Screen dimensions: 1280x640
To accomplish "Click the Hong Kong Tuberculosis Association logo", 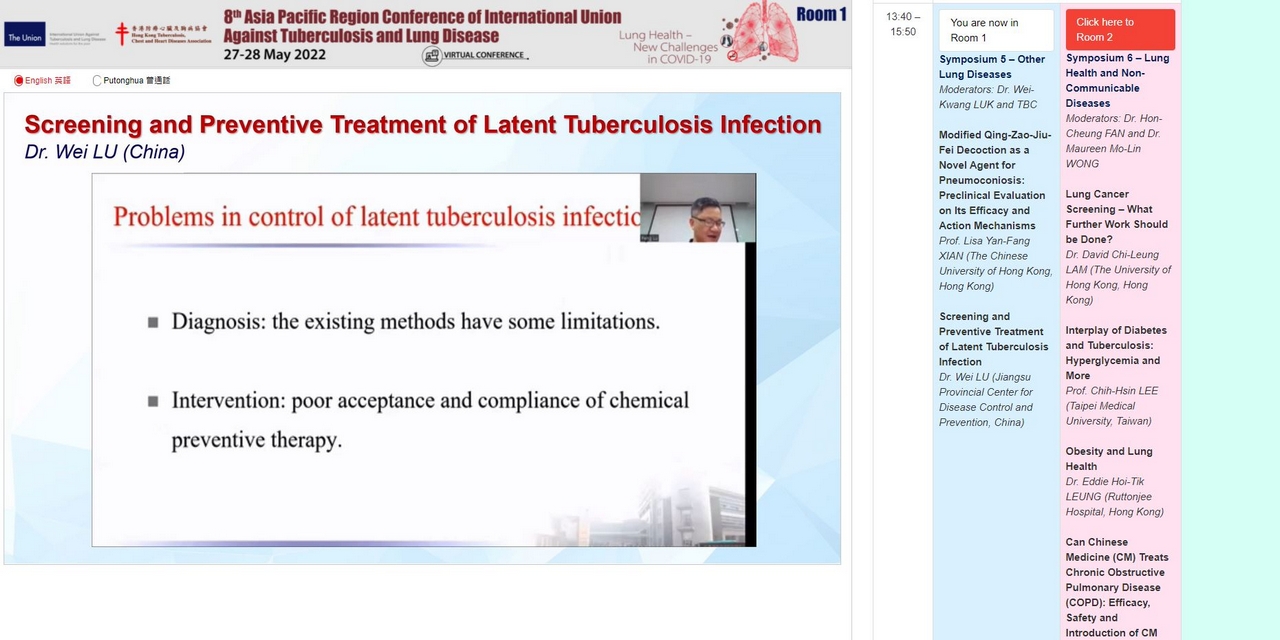I will [x=162, y=35].
